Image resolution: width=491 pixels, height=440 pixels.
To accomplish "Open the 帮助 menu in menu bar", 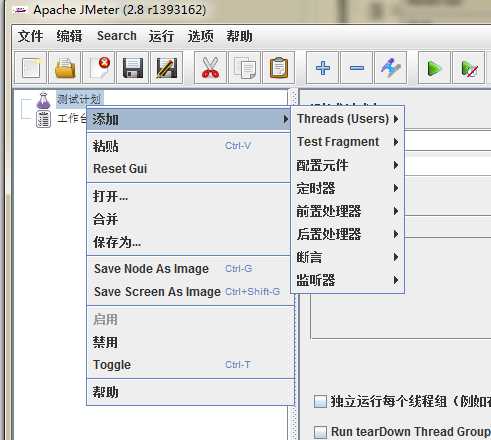I will point(239,36).
